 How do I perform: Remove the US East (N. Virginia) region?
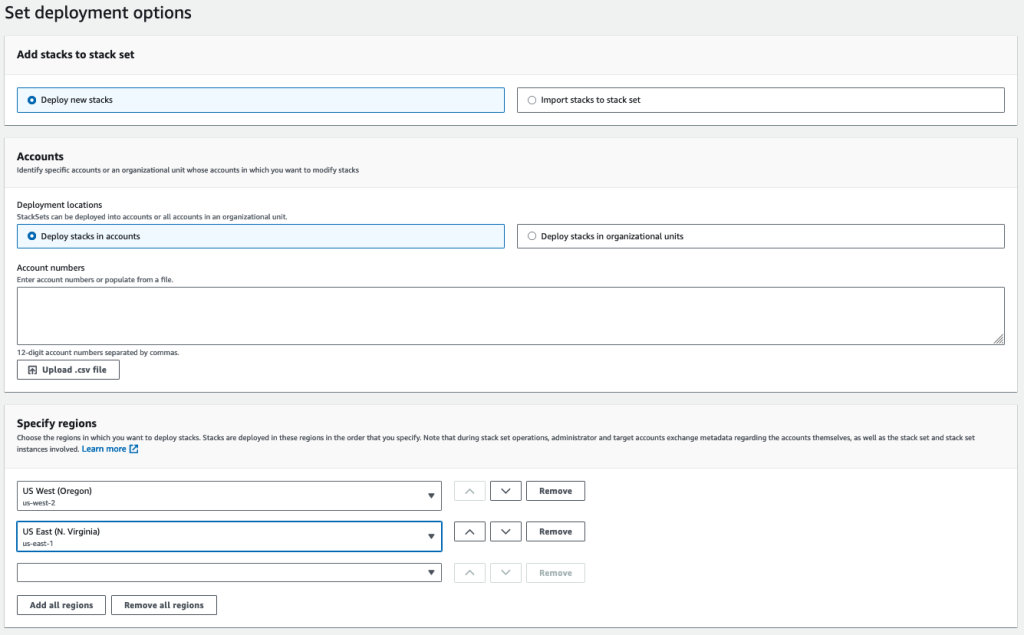coord(555,531)
